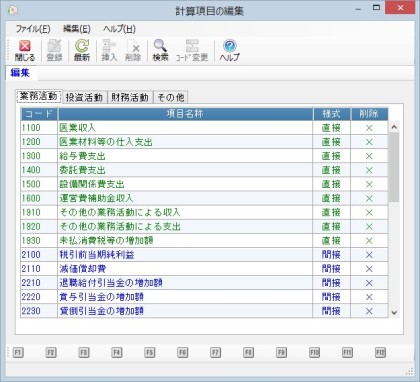This screenshot has width=420, height=382.
Task: Select the その他 tab
Action: coord(171,97)
